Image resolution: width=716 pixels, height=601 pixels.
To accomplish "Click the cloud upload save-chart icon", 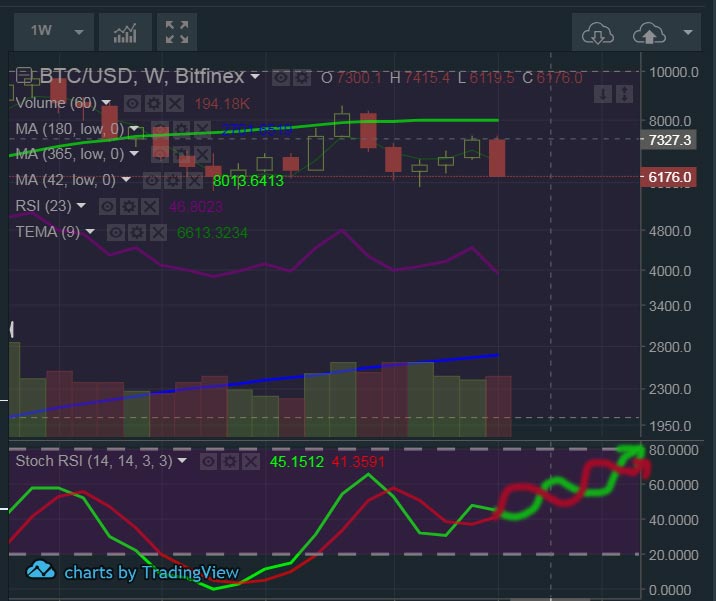I will pos(649,33).
